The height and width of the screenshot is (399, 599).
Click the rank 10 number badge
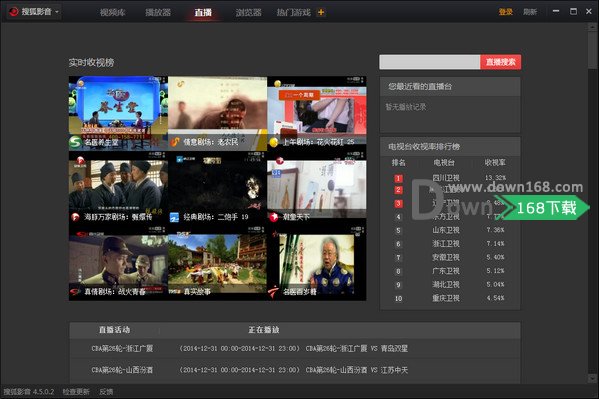398,298
